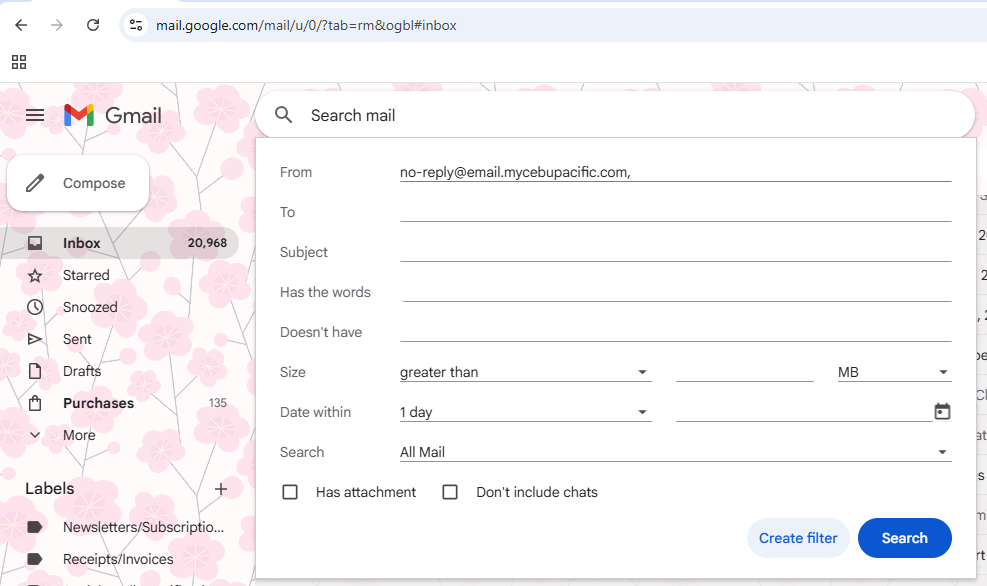987x586 pixels.
Task: Open the Newsletters/Subscriptions label
Action: tap(144, 527)
